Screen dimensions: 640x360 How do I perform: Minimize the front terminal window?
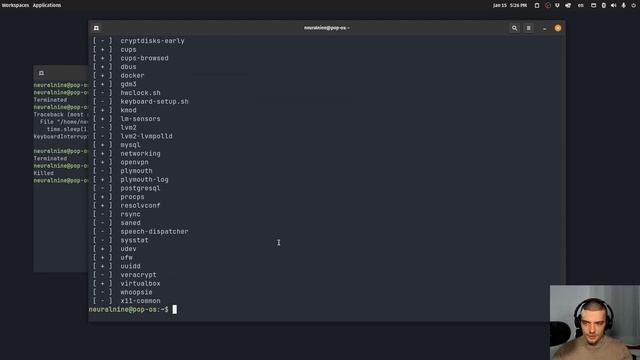coord(544,28)
